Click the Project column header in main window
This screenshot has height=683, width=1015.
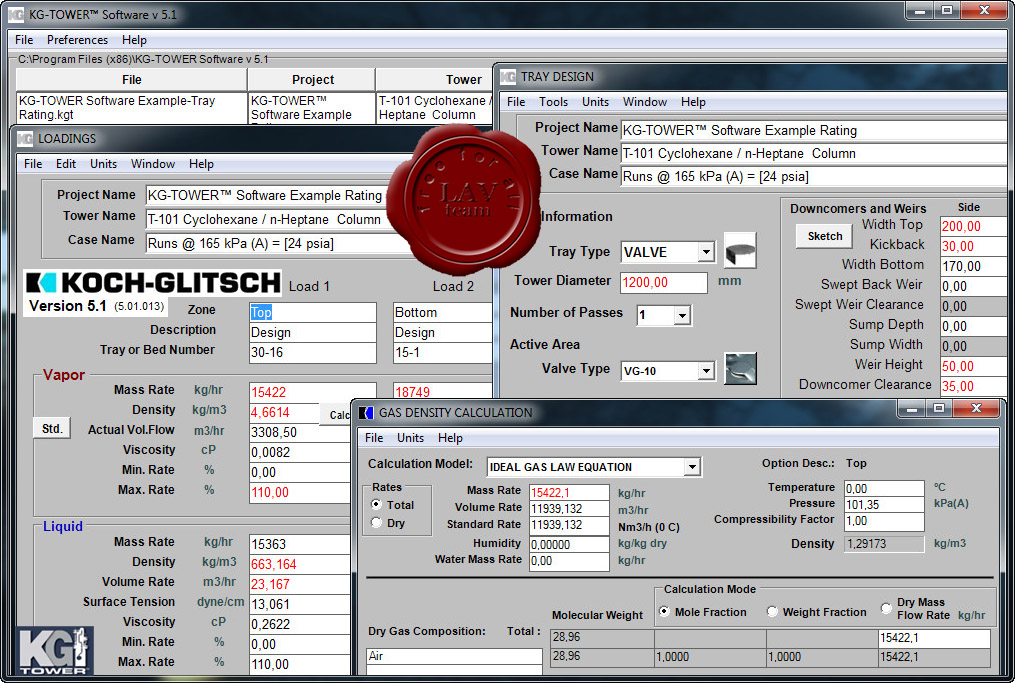click(x=313, y=80)
